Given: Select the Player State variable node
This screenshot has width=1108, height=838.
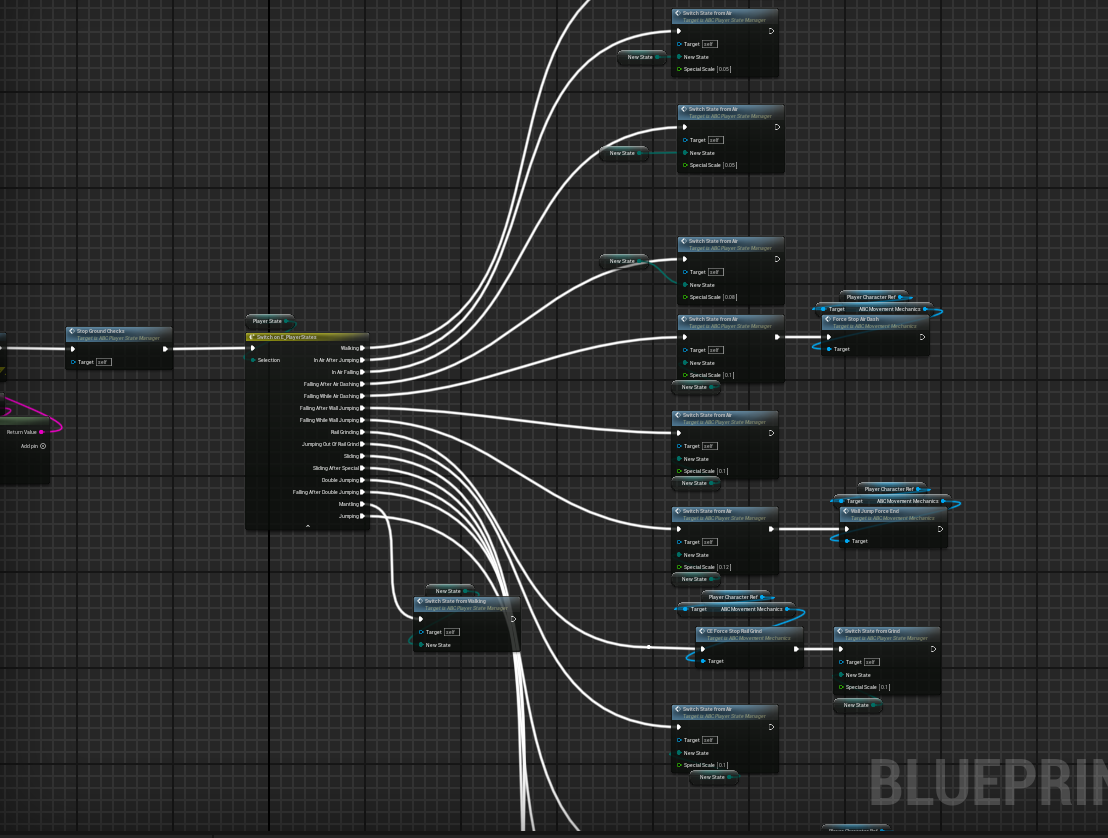Looking at the screenshot, I should [267, 321].
